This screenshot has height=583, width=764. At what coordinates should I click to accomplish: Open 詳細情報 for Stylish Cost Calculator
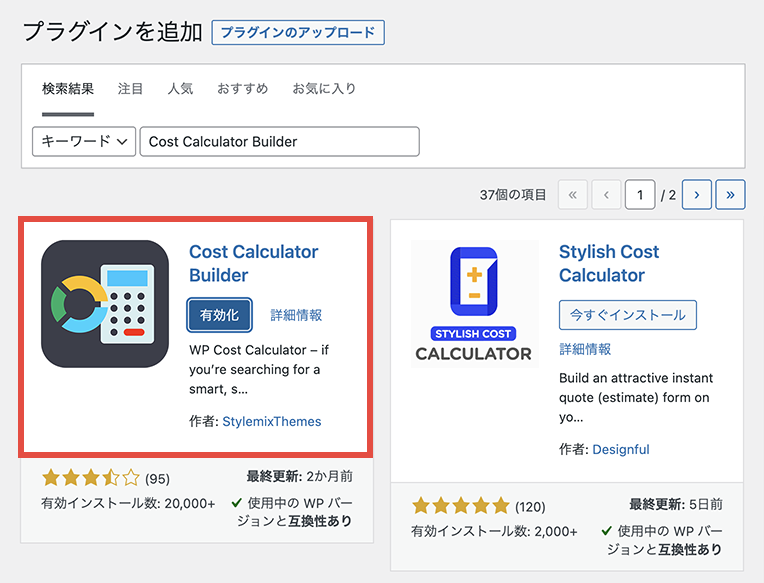point(585,349)
